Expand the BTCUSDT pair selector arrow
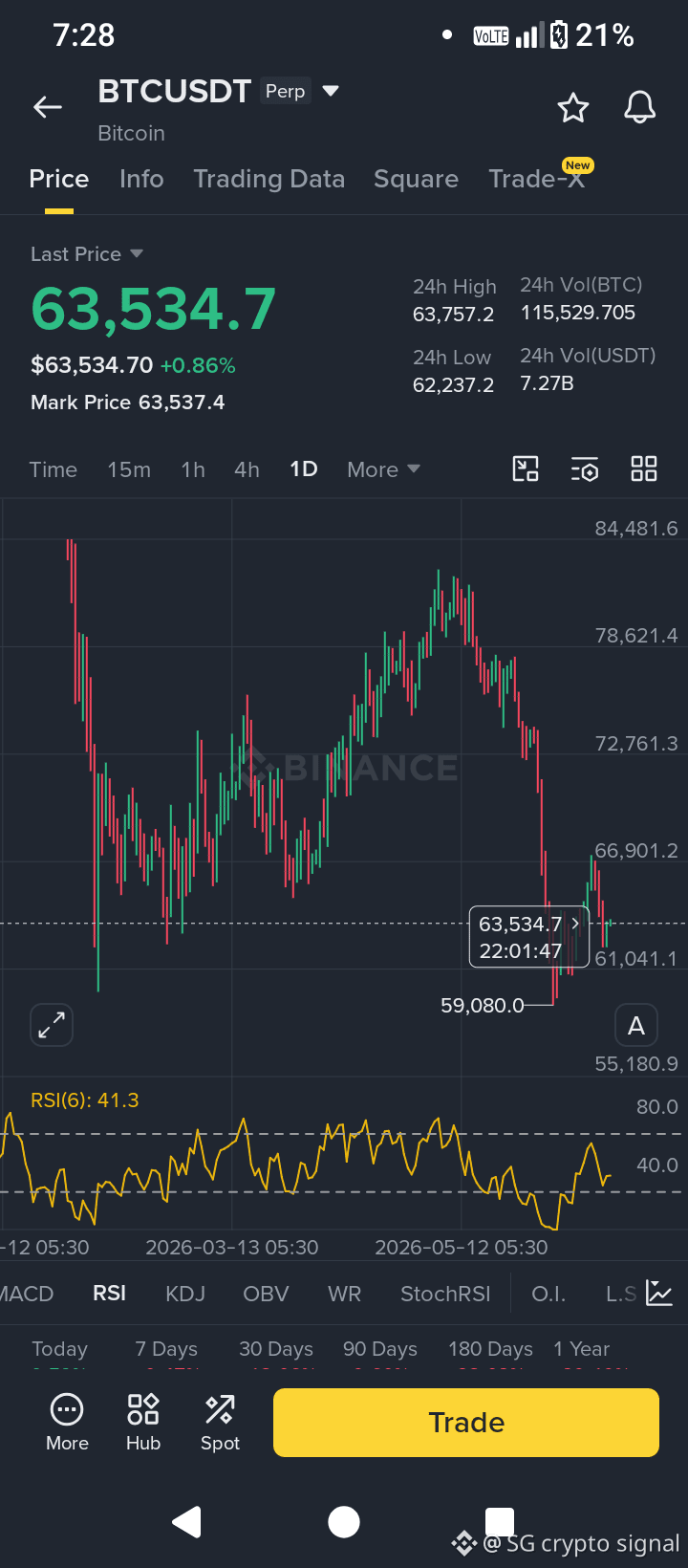Image resolution: width=688 pixels, height=1568 pixels. (x=331, y=91)
